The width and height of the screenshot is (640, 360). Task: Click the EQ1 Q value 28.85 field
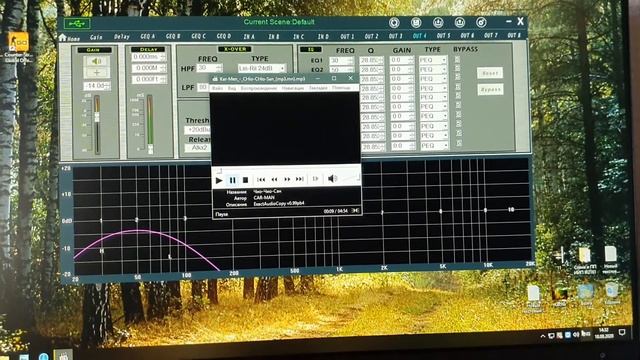click(371, 60)
